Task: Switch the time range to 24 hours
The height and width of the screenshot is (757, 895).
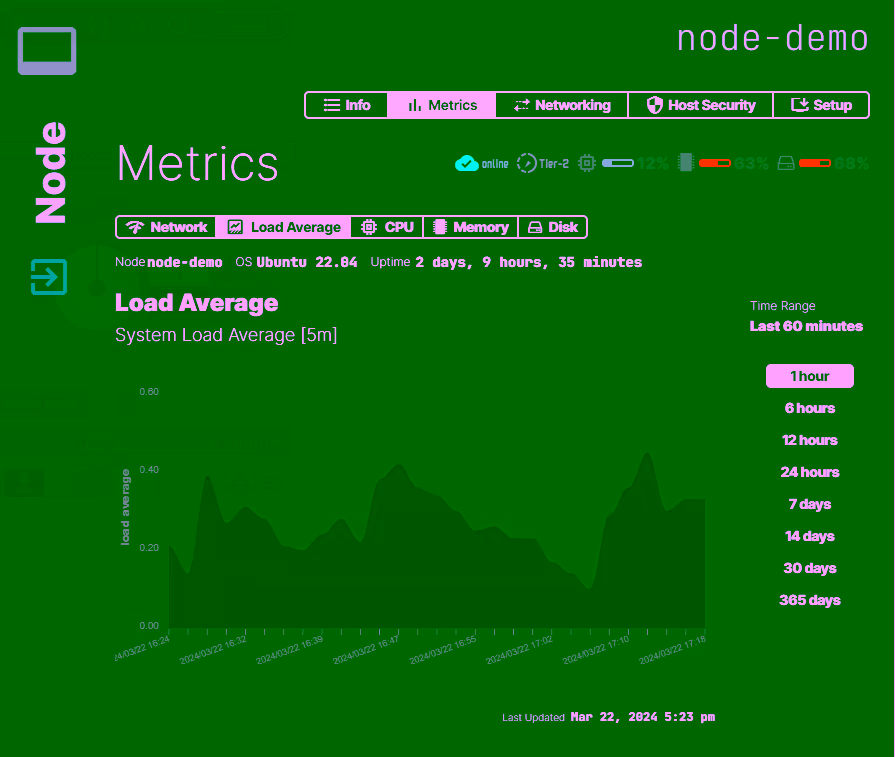Action: [810, 472]
